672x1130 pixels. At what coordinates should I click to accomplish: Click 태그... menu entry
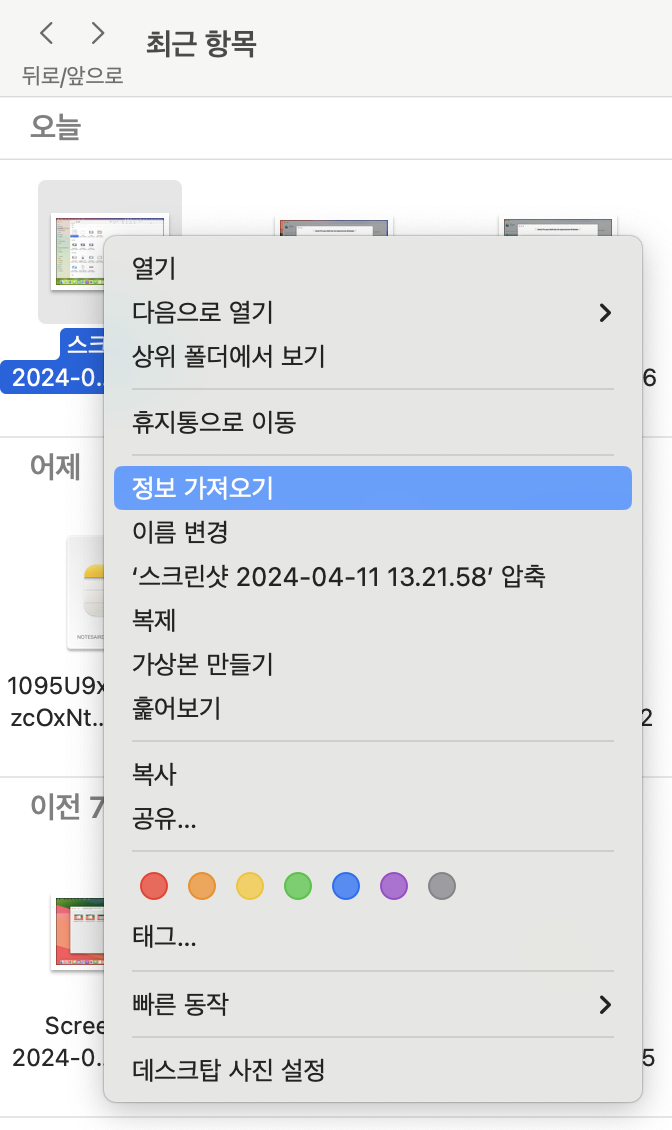(164, 938)
